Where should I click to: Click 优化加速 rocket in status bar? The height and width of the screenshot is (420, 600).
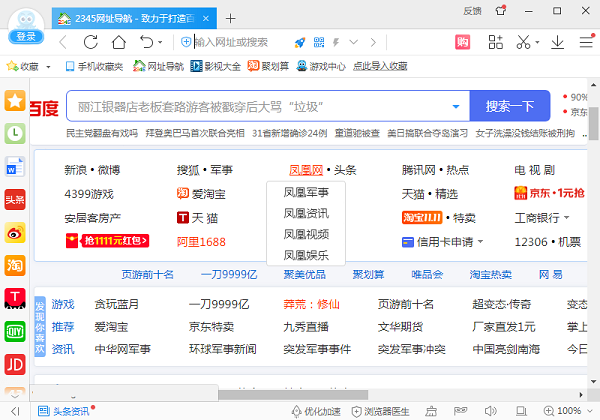click(x=316, y=412)
